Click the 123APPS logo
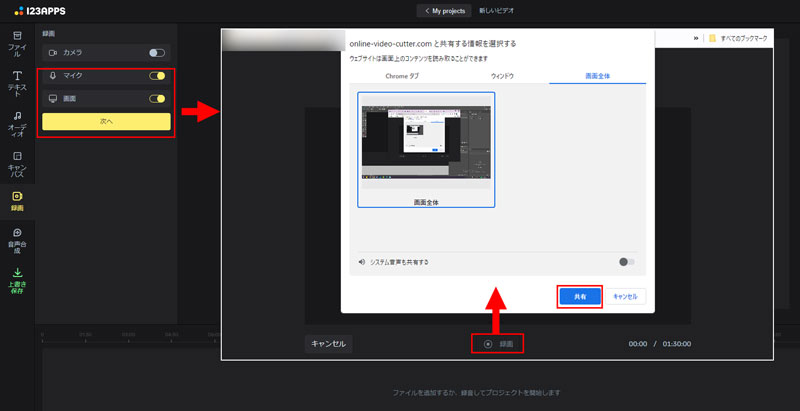The height and width of the screenshot is (411, 800). pyautogui.click(x=40, y=11)
